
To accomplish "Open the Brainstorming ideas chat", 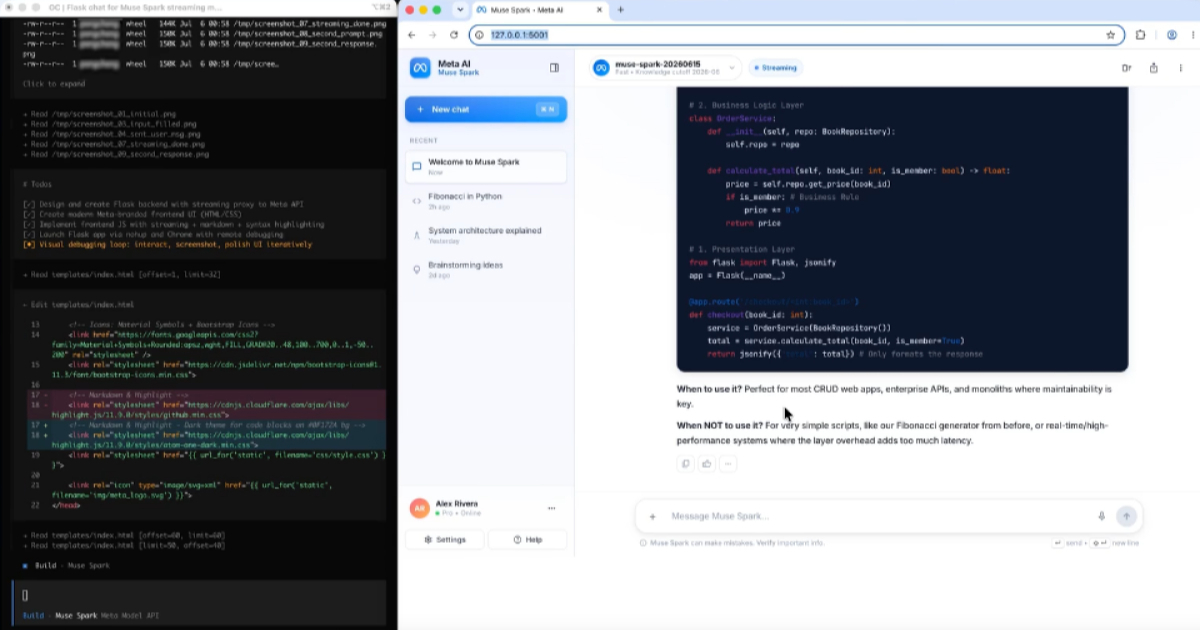I will click(485, 269).
